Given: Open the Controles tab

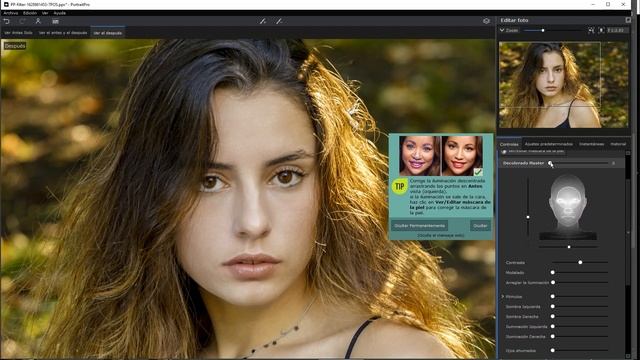Looking at the screenshot, I should (x=509, y=144).
